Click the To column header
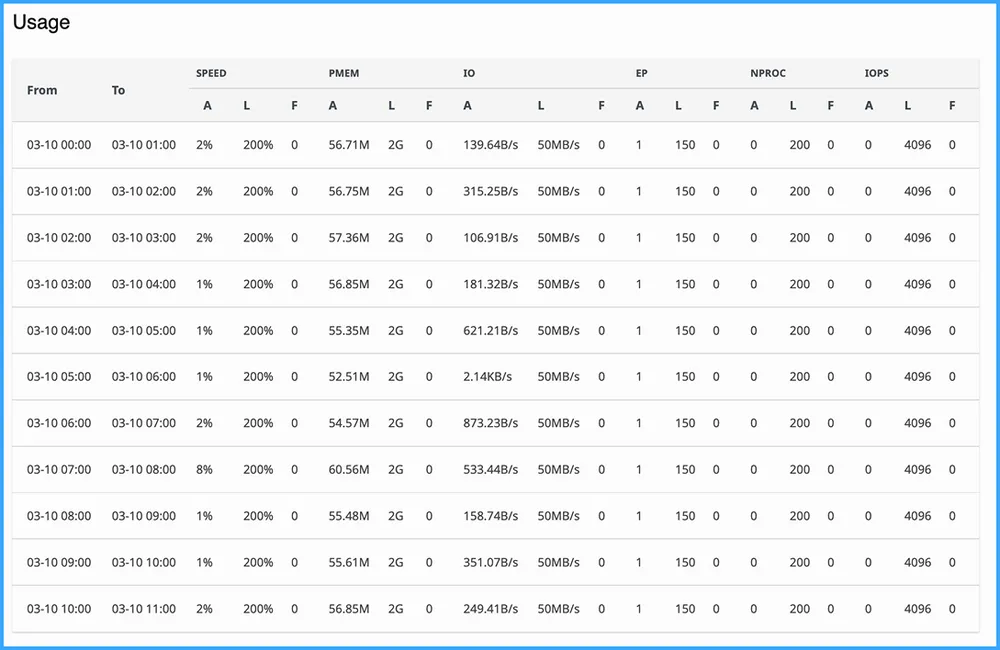Image resolution: width=1000 pixels, height=650 pixels. point(118,90)
